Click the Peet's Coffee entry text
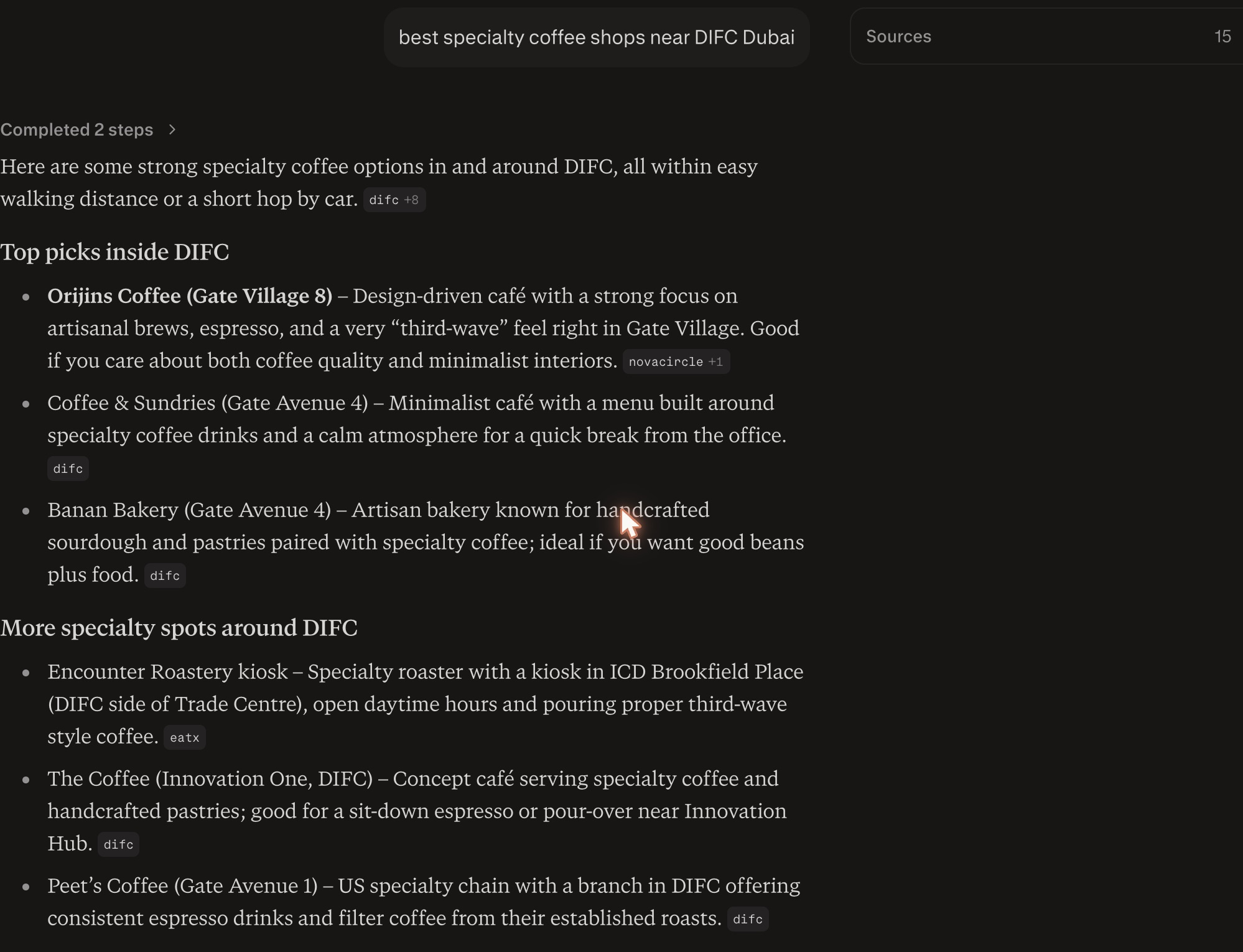This screenshot has height=952, width=1243. 424,902
